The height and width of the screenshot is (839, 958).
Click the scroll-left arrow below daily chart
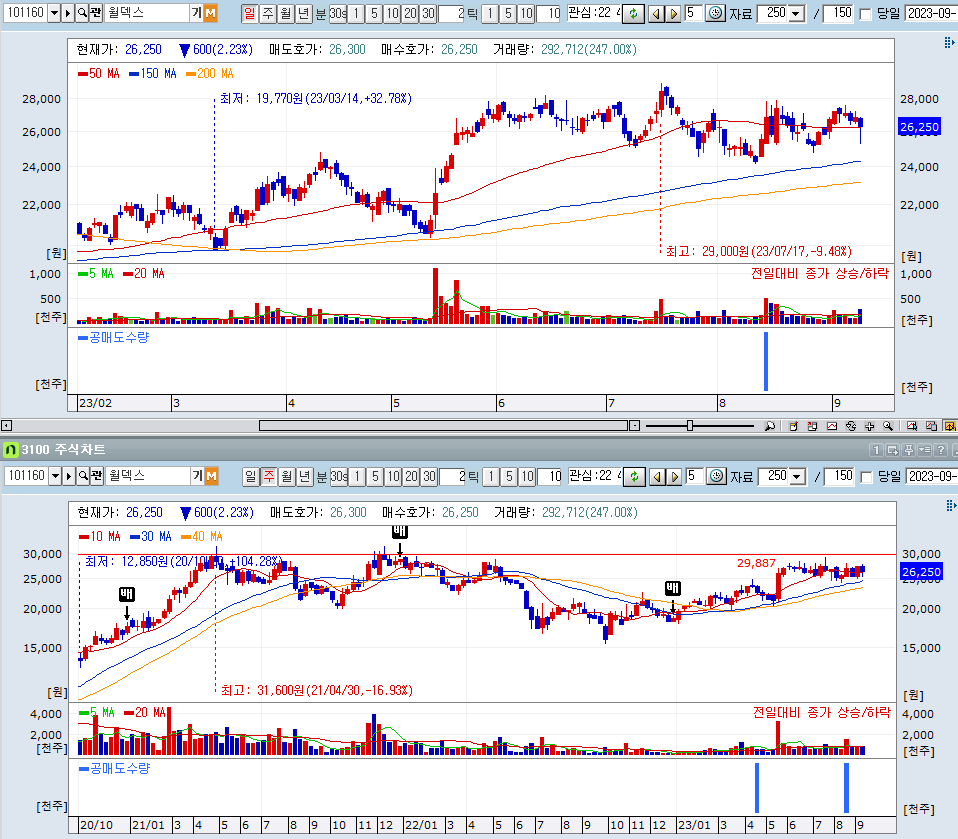point(6,426)
